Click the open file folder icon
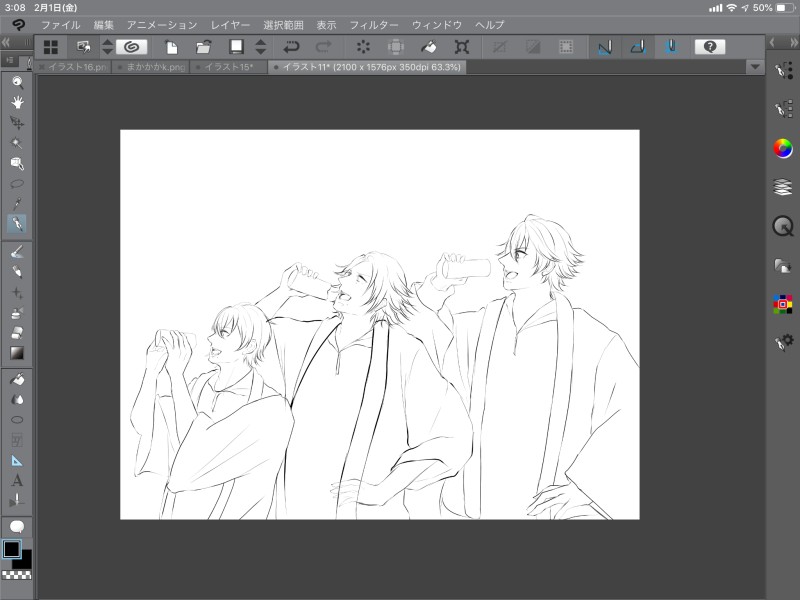The image size is (800, 600). [x=204, y=47]
